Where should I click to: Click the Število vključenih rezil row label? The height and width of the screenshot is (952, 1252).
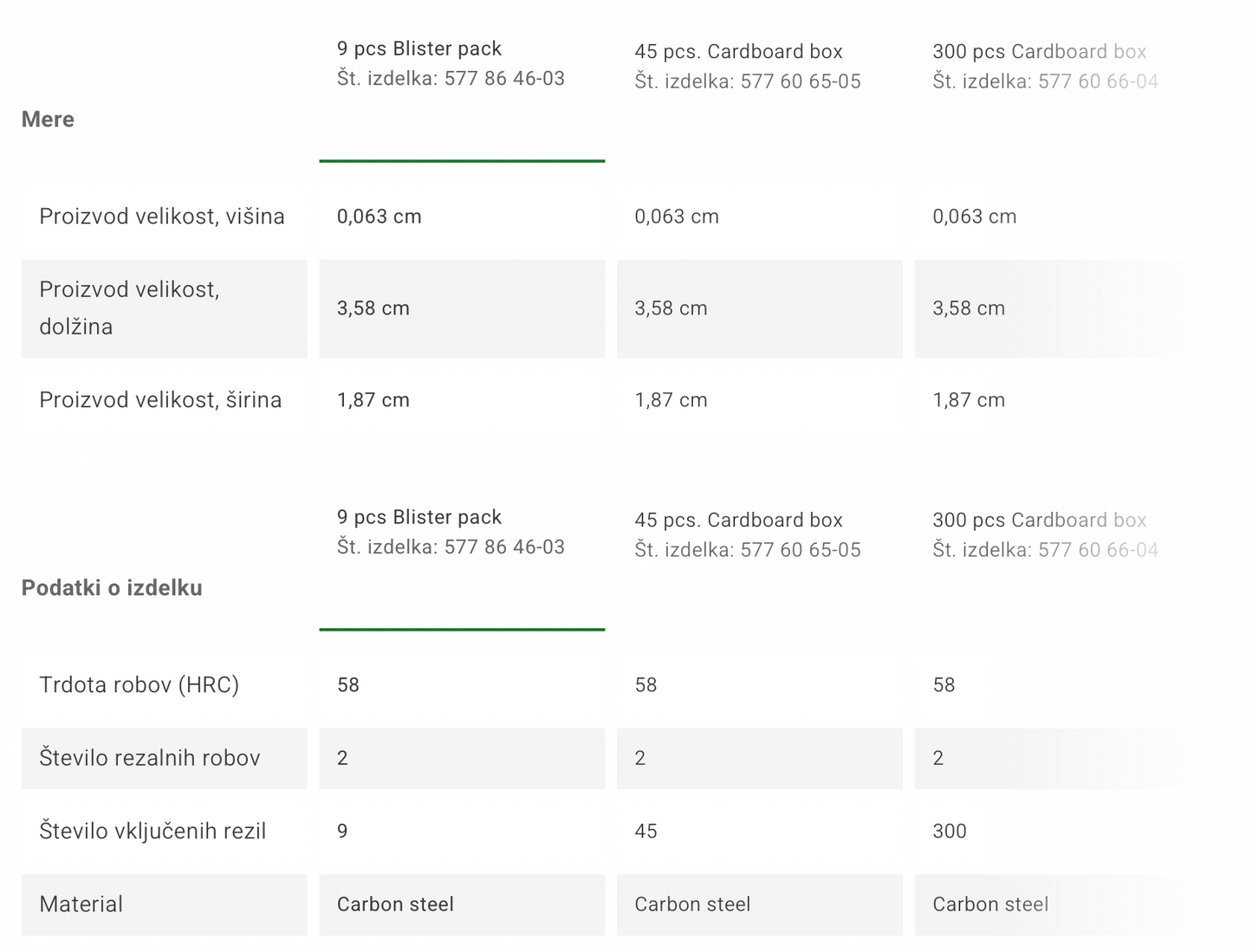tap(152, 832)
